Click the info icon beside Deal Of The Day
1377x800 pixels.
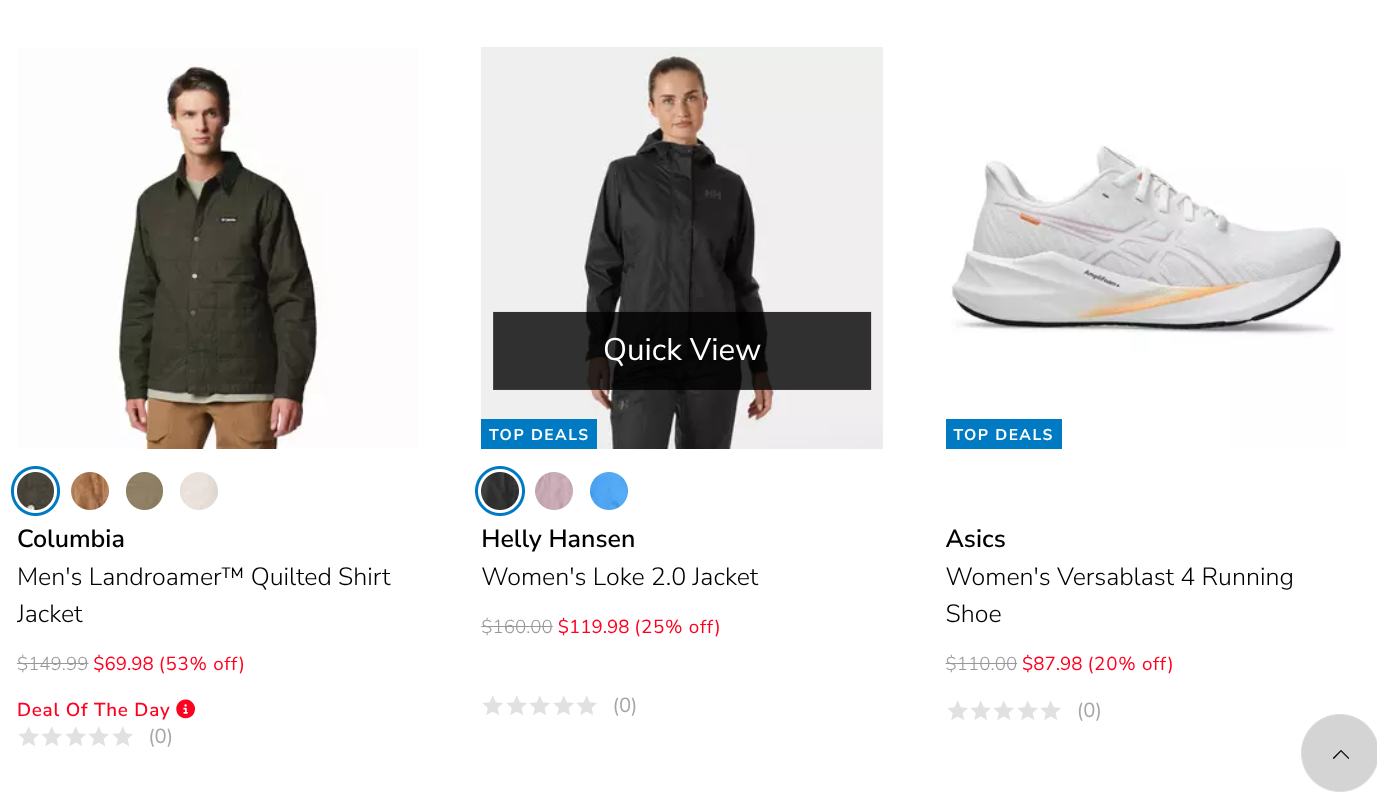click(x=183, y=709)
